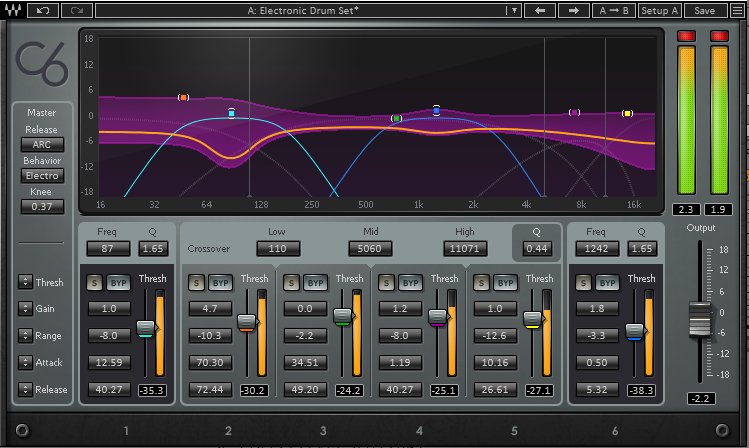
Task: Change the Electro behavior mode
Action: (42, 176)
